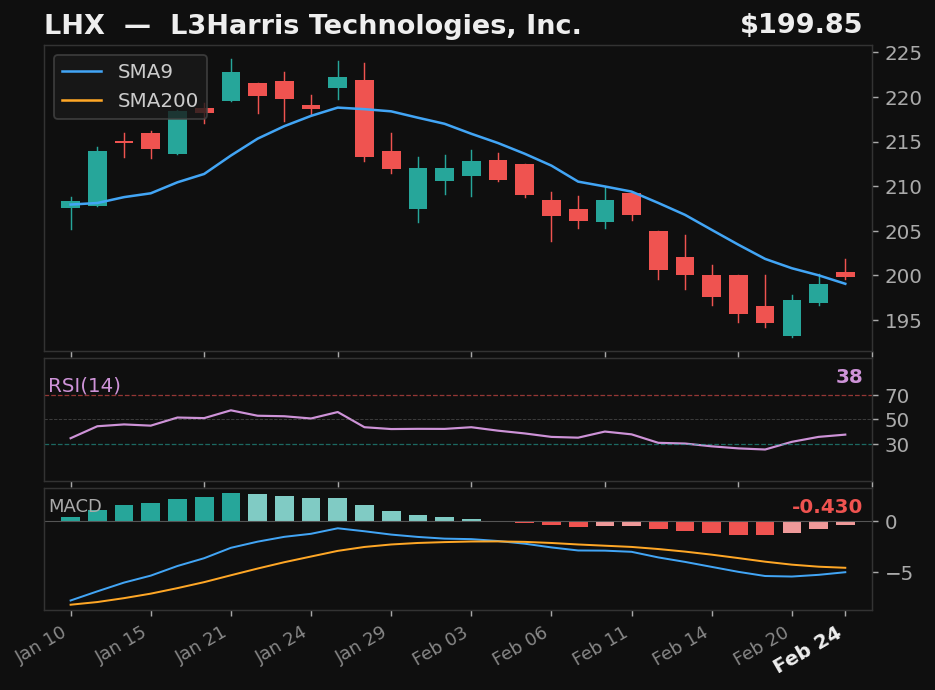Click the 215 price axis label

[x=903, y=143]
